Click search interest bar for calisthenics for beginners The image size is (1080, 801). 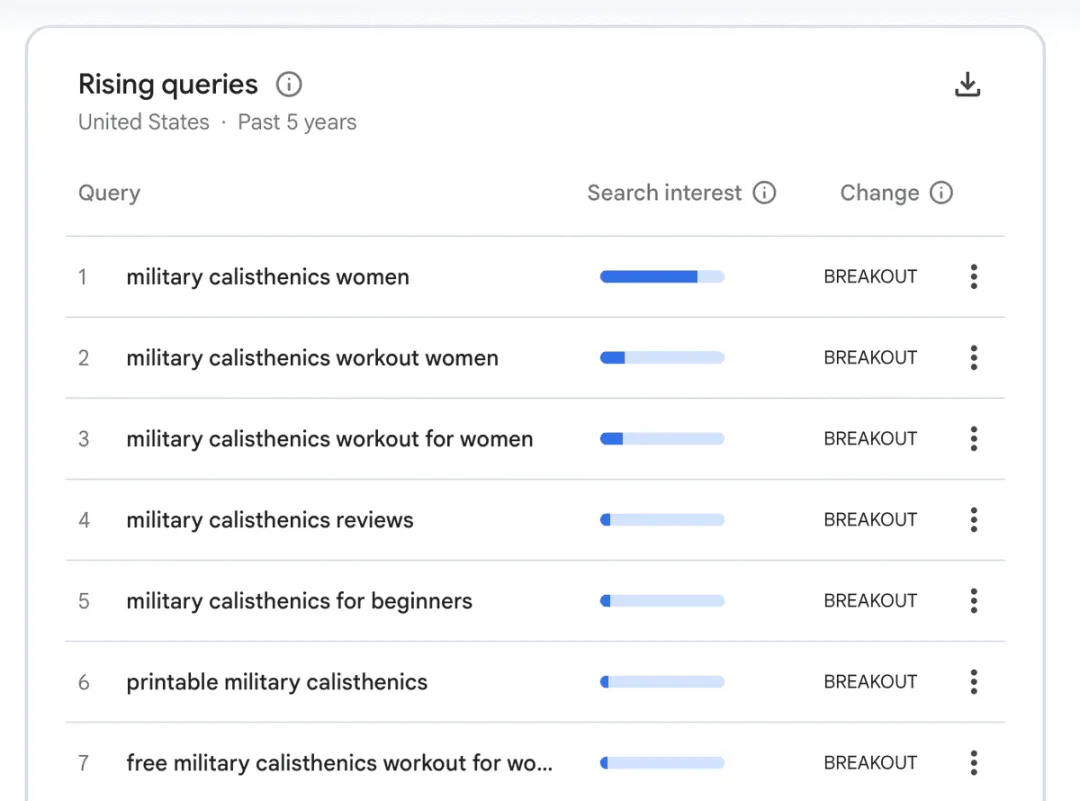point(662,601)
